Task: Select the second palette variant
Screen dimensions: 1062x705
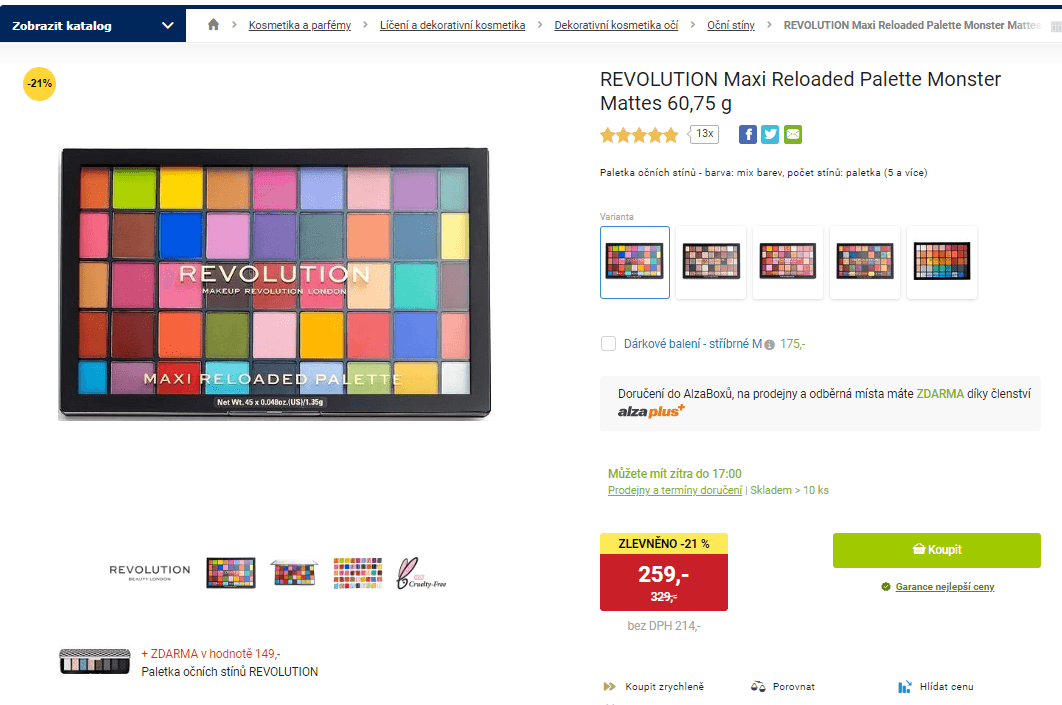Action: pos(711,262)
